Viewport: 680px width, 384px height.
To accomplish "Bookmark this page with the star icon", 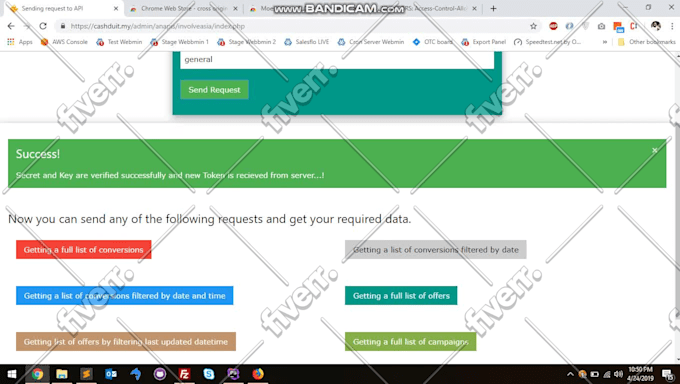I will tap(533, 26).
